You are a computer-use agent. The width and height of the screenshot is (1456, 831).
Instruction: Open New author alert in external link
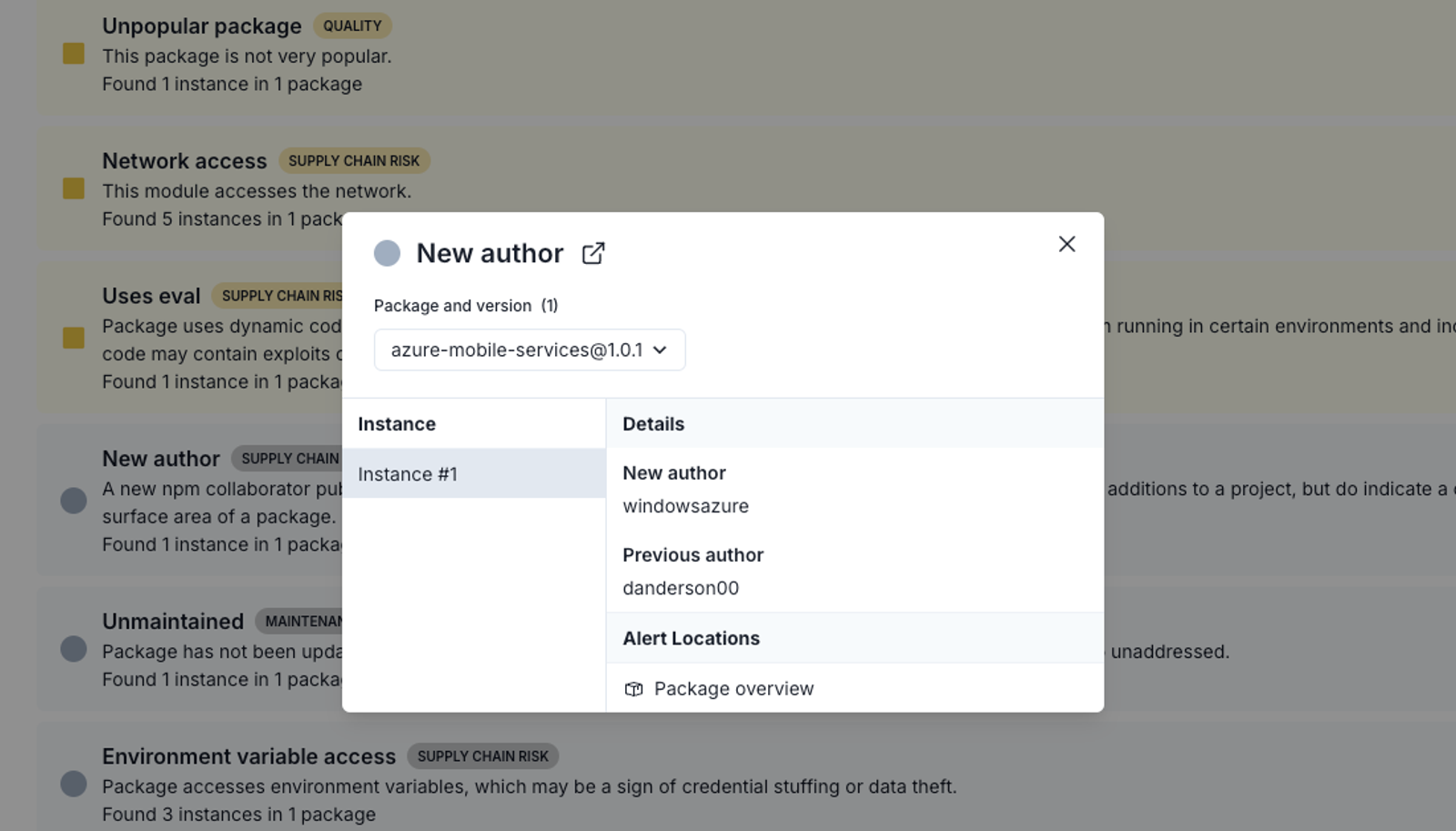point(593,253)
